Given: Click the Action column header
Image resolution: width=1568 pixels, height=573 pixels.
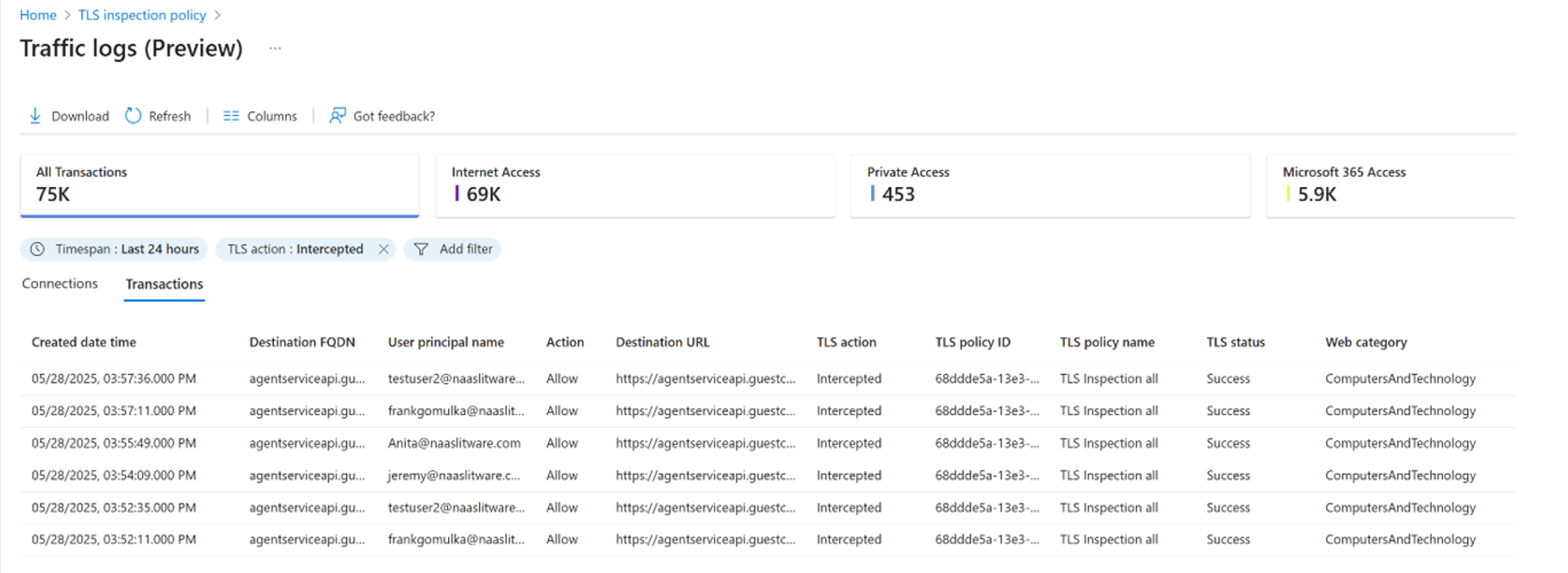Looking at the screenshot, I should click(x=565, y=342).
